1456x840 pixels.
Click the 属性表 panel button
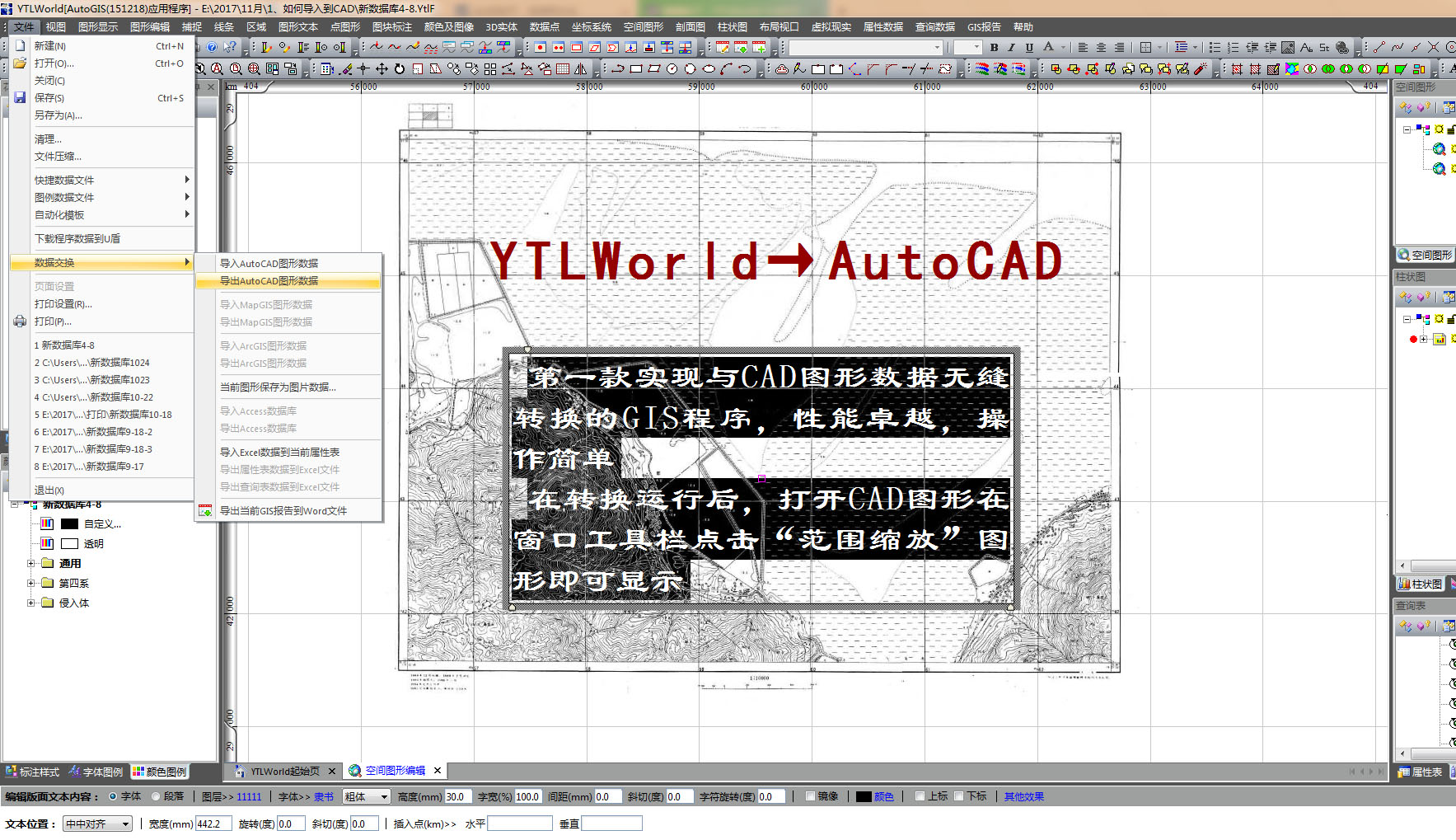point(1421,772)
